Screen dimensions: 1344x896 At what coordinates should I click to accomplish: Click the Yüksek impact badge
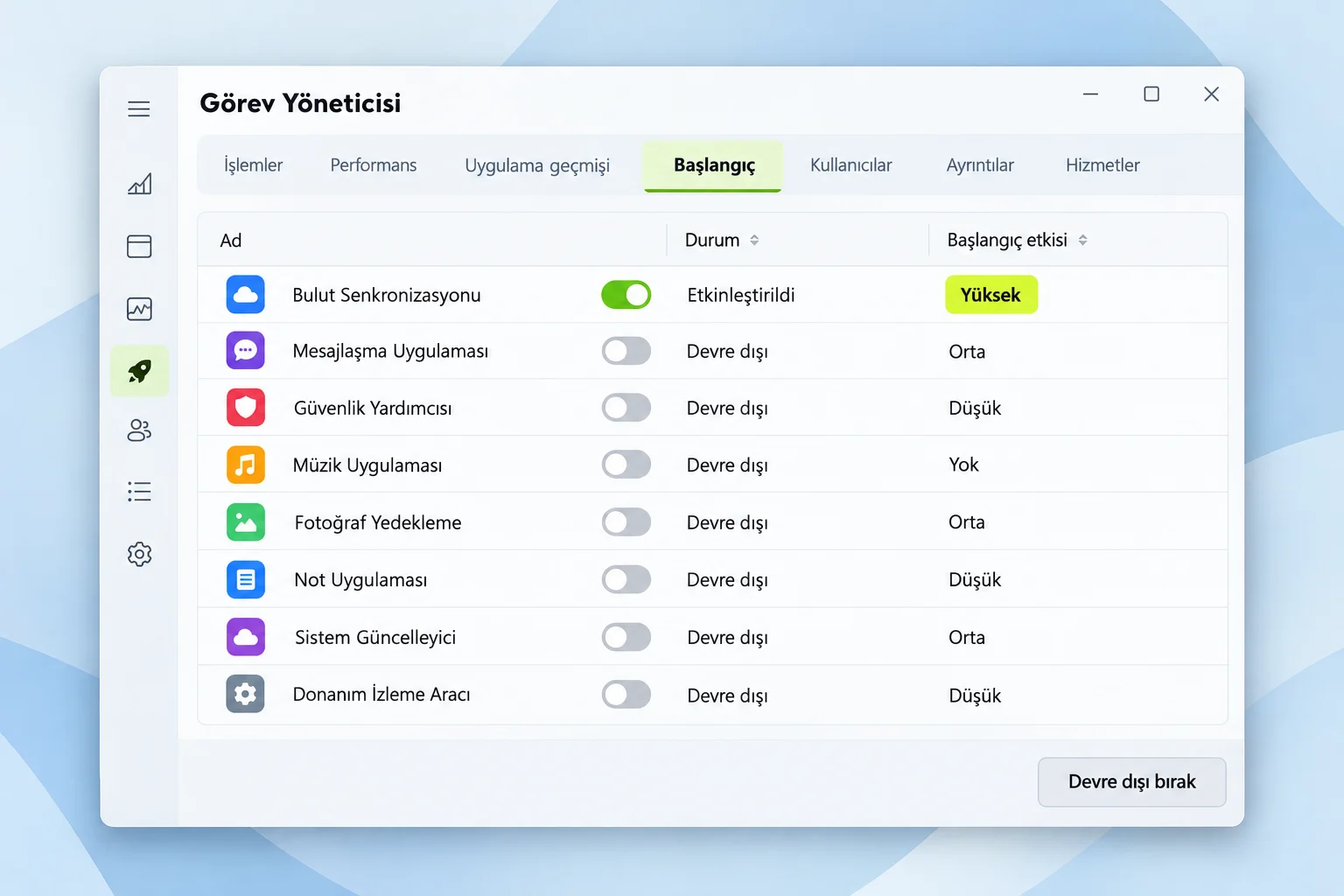pos(991,295)
